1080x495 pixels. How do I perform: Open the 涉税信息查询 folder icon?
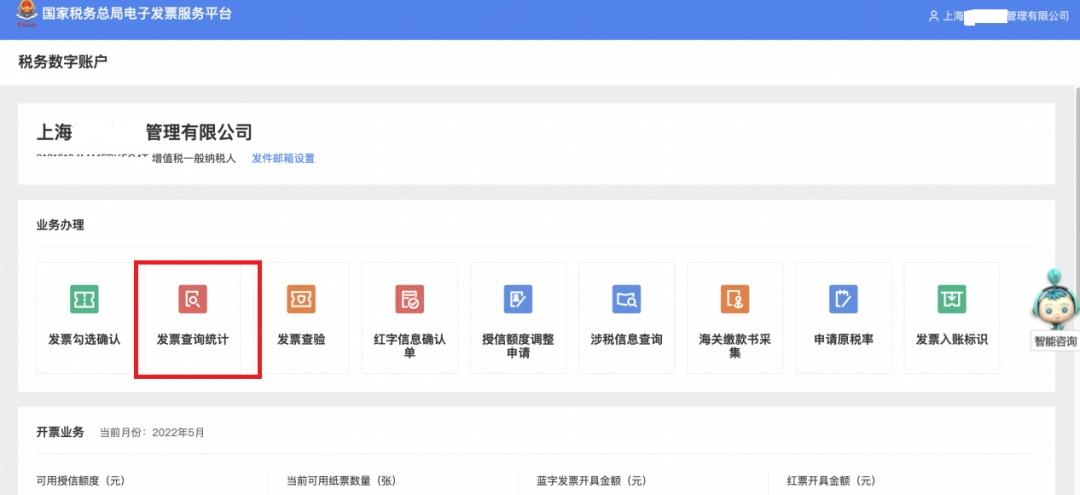(626, 298)
